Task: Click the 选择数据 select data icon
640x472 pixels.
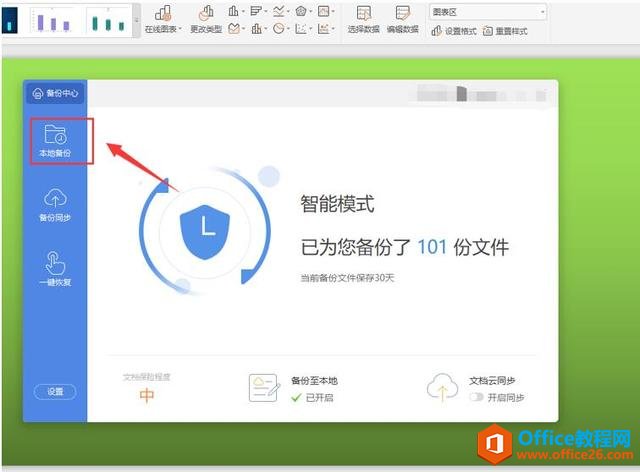Action: tap(363, 13)
